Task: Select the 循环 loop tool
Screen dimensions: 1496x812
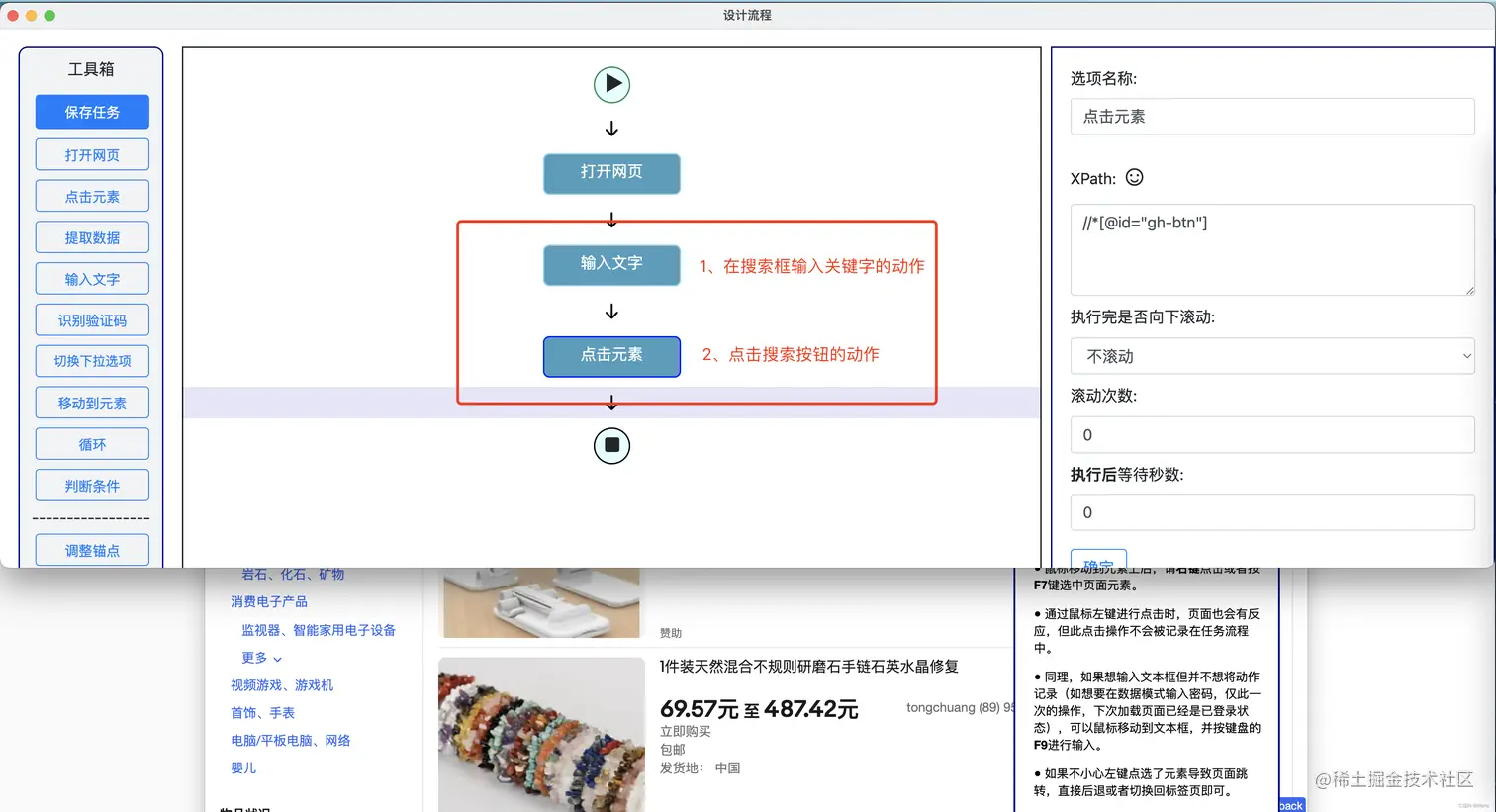Action: point(91,443)
